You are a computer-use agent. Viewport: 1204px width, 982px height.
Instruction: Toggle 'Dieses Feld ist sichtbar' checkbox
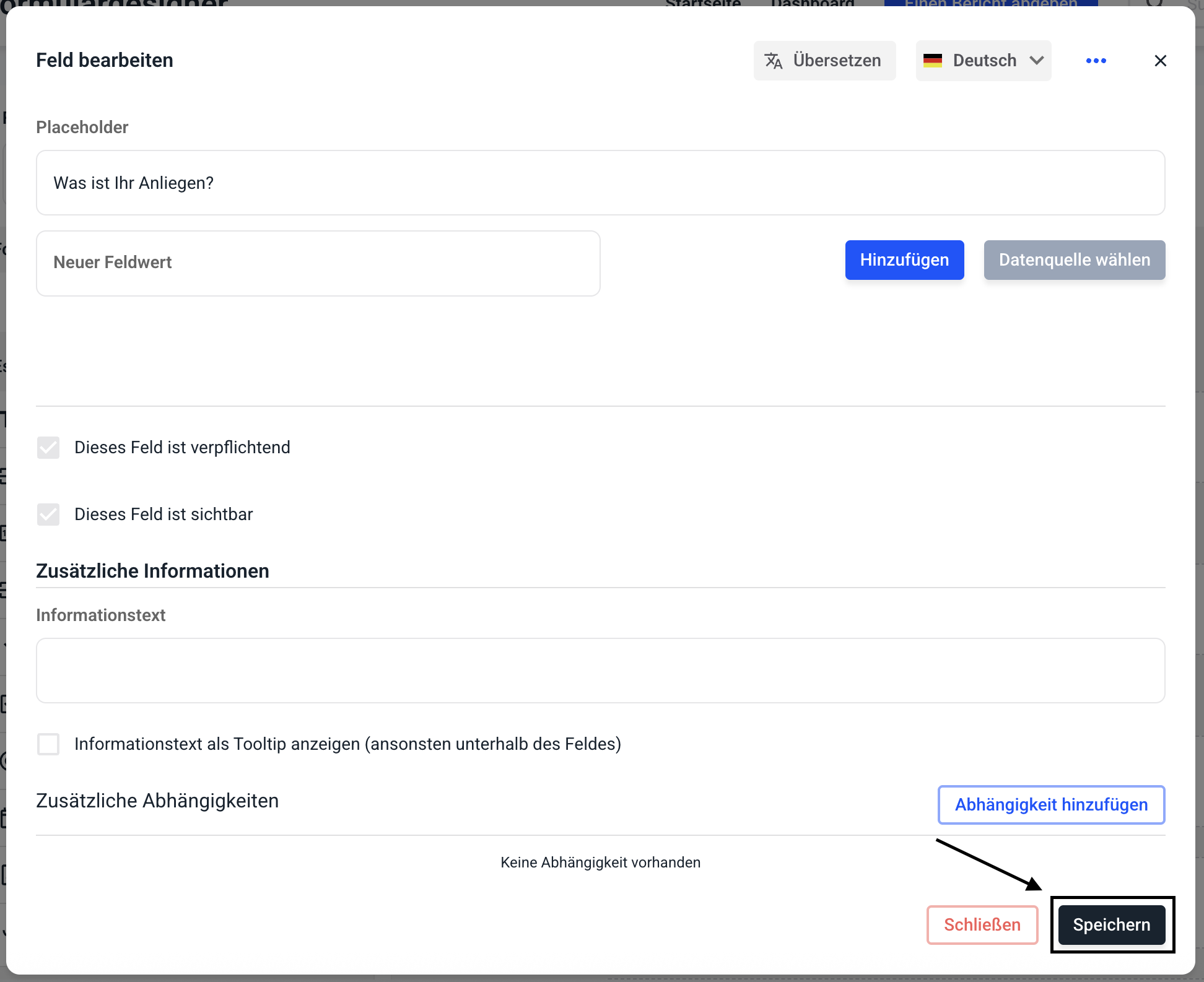coord(48,515)
